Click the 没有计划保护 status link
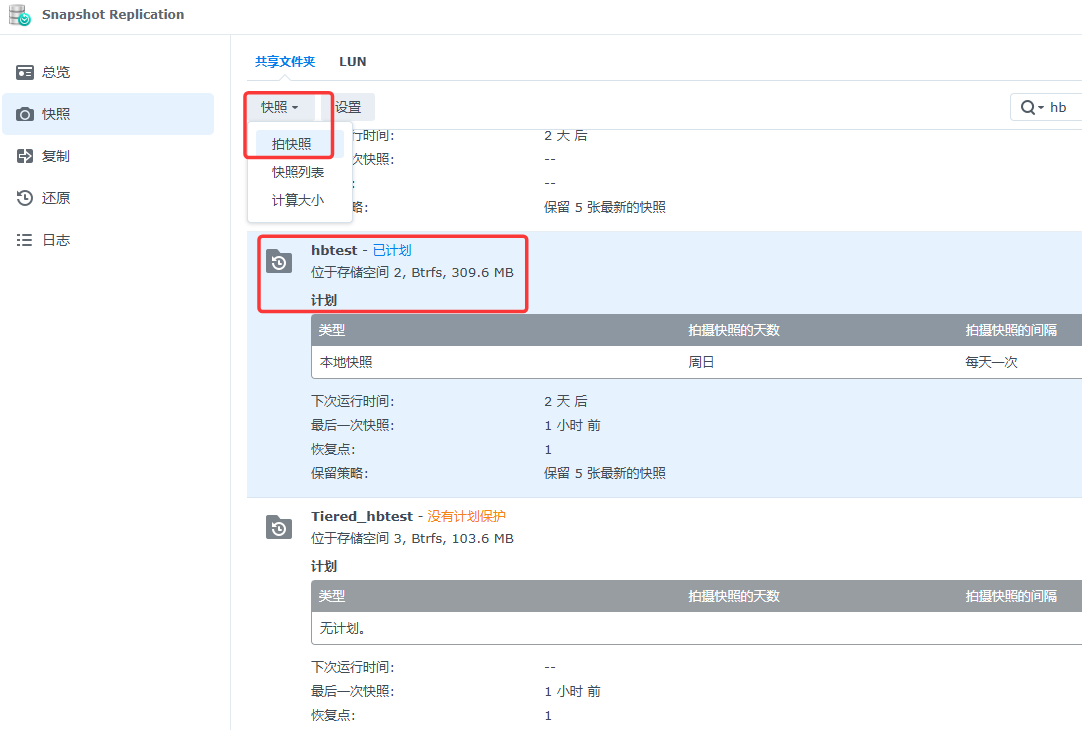1082x730 pixels. point(466,516)
